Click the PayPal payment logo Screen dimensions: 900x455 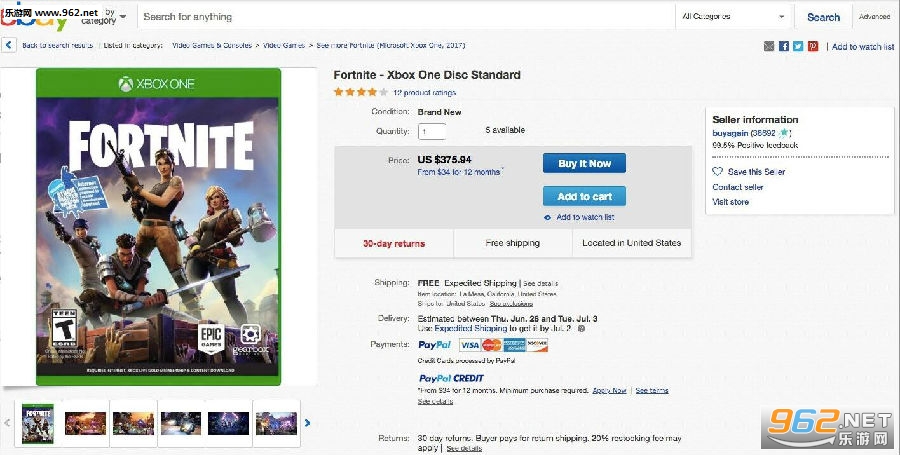coord(436,345)
